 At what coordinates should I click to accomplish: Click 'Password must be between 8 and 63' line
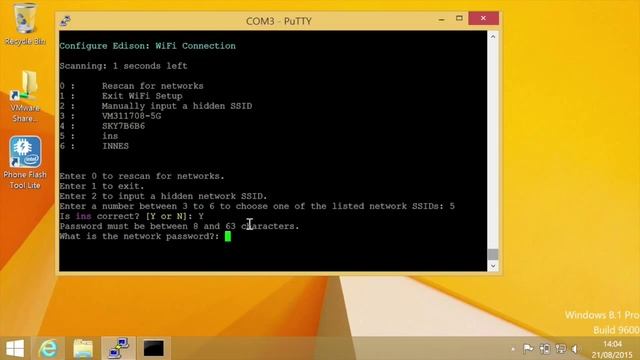pos(179,226)
